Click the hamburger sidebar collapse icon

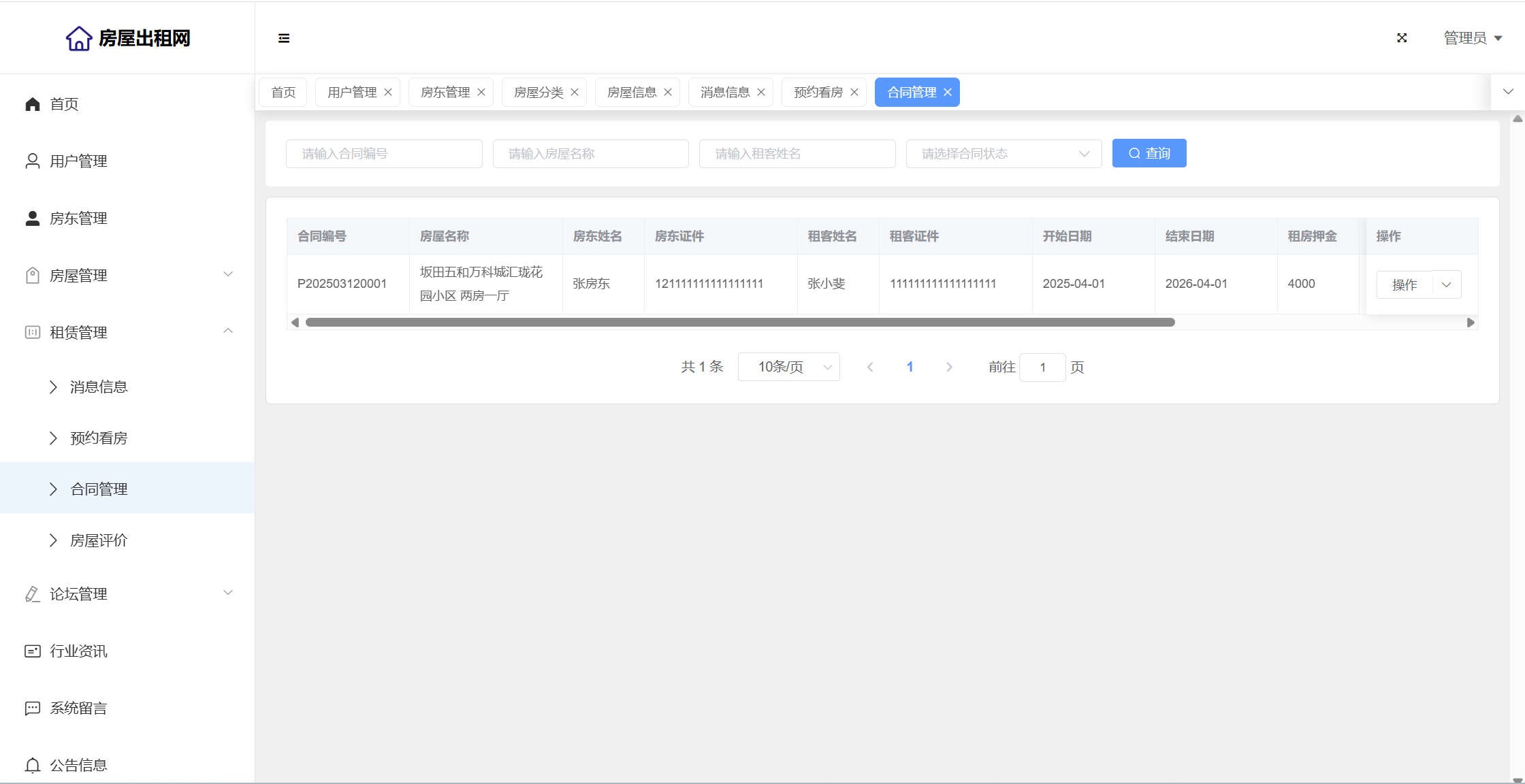pos(284,38)
